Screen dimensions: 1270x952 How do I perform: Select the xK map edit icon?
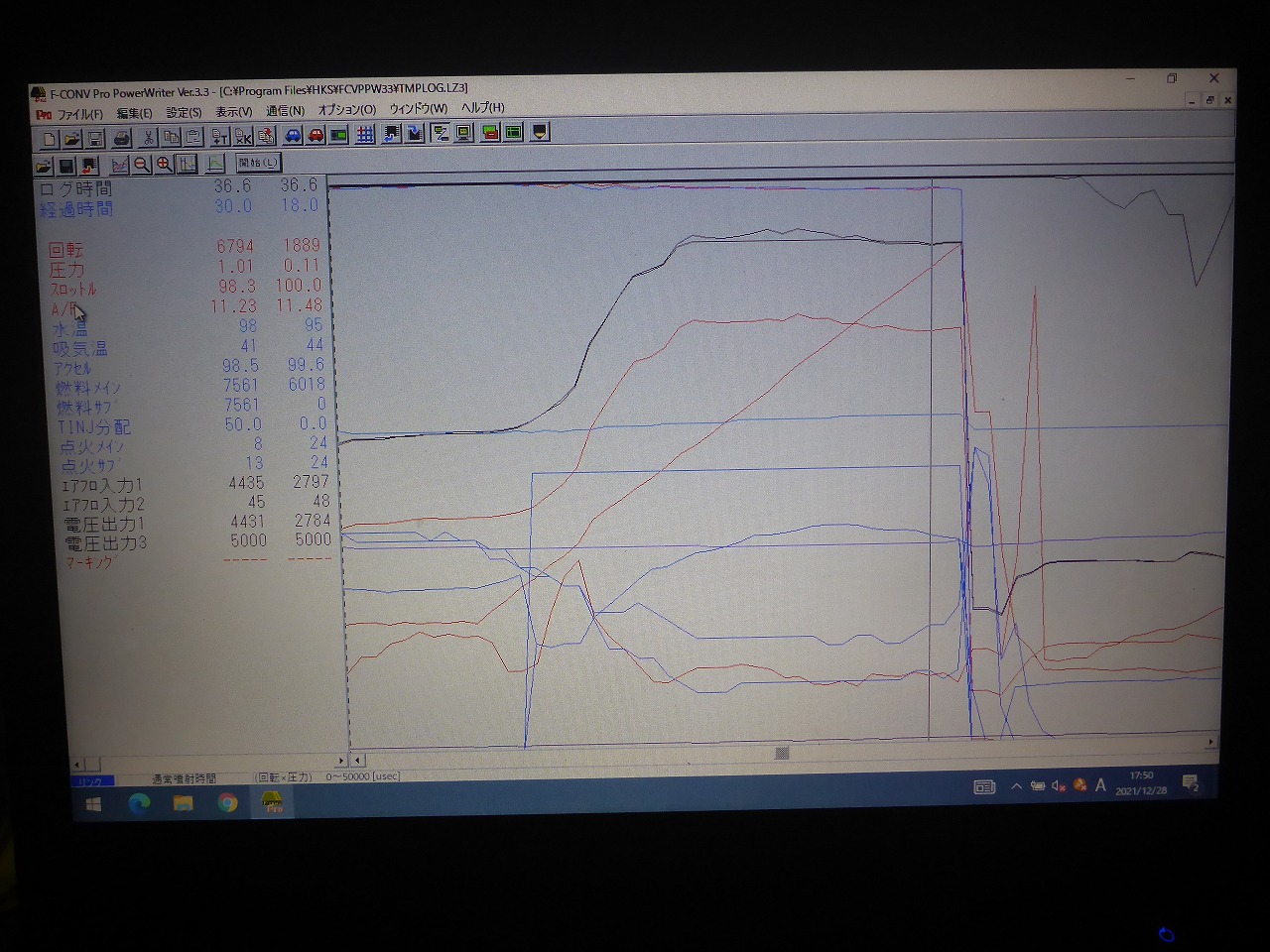click(243, 137)
